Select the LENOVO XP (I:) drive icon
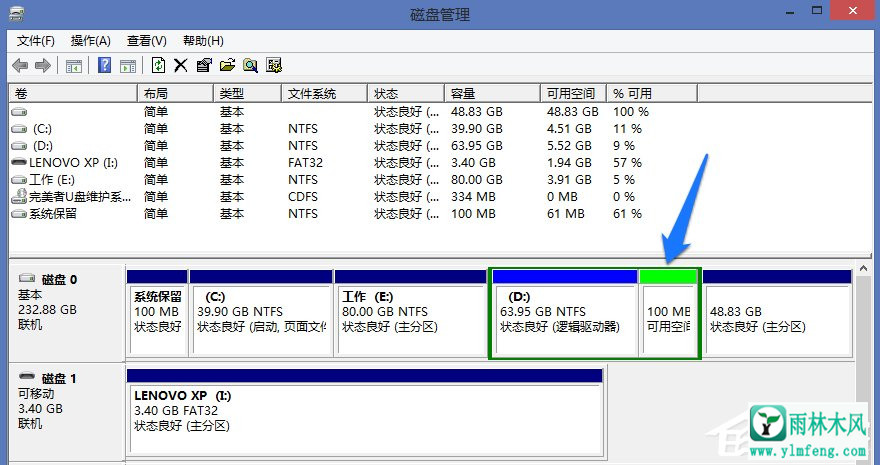 pos(19,163)
